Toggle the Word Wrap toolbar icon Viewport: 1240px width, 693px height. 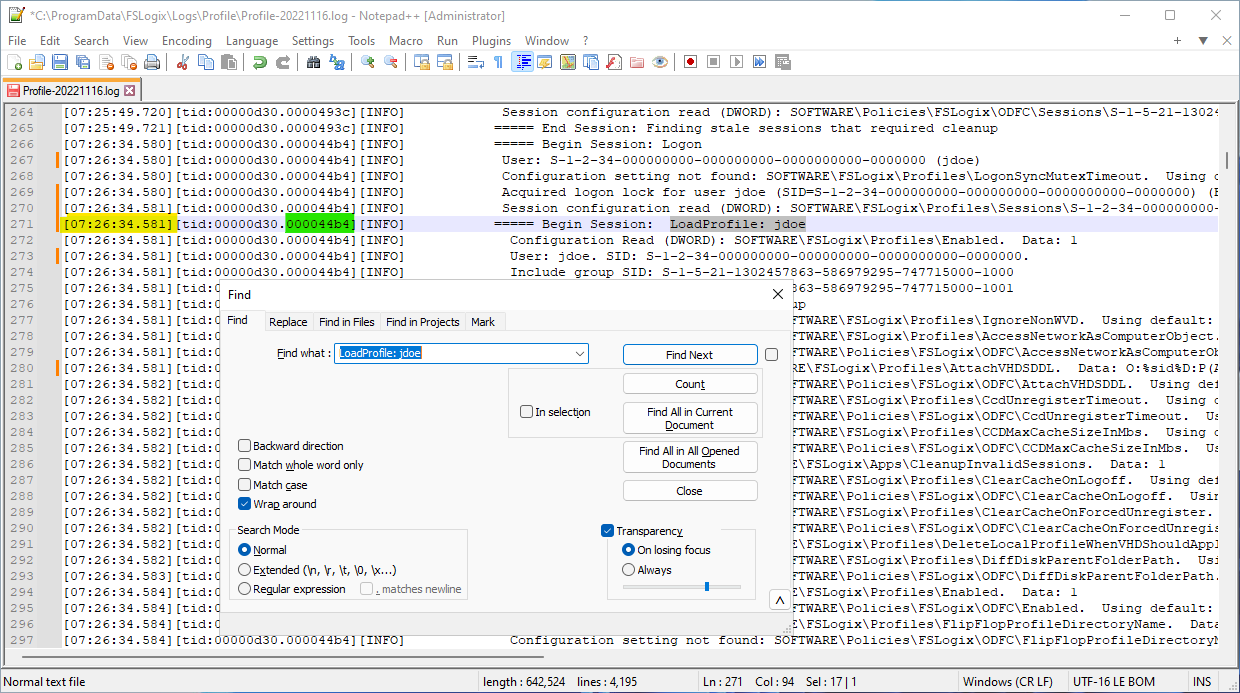click(476, 62)
